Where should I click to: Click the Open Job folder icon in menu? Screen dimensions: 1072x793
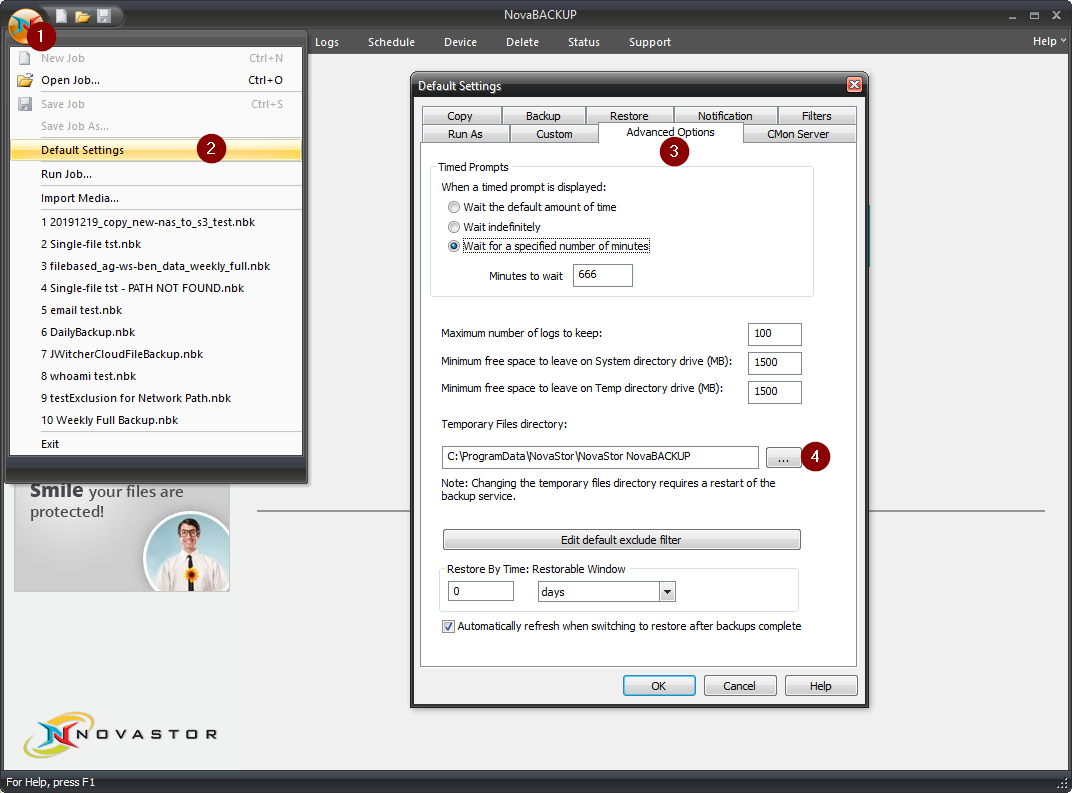25,80
